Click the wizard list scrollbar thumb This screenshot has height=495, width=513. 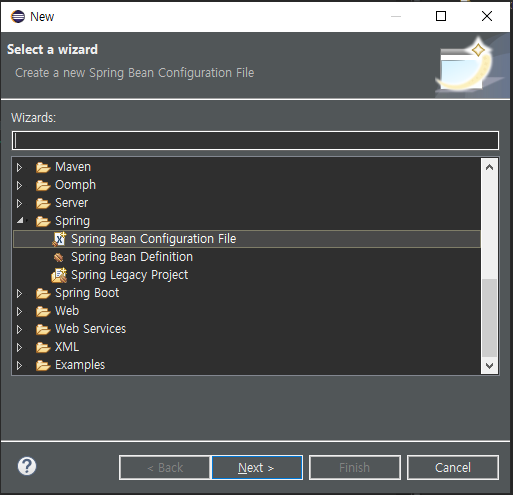coord(489,318)
